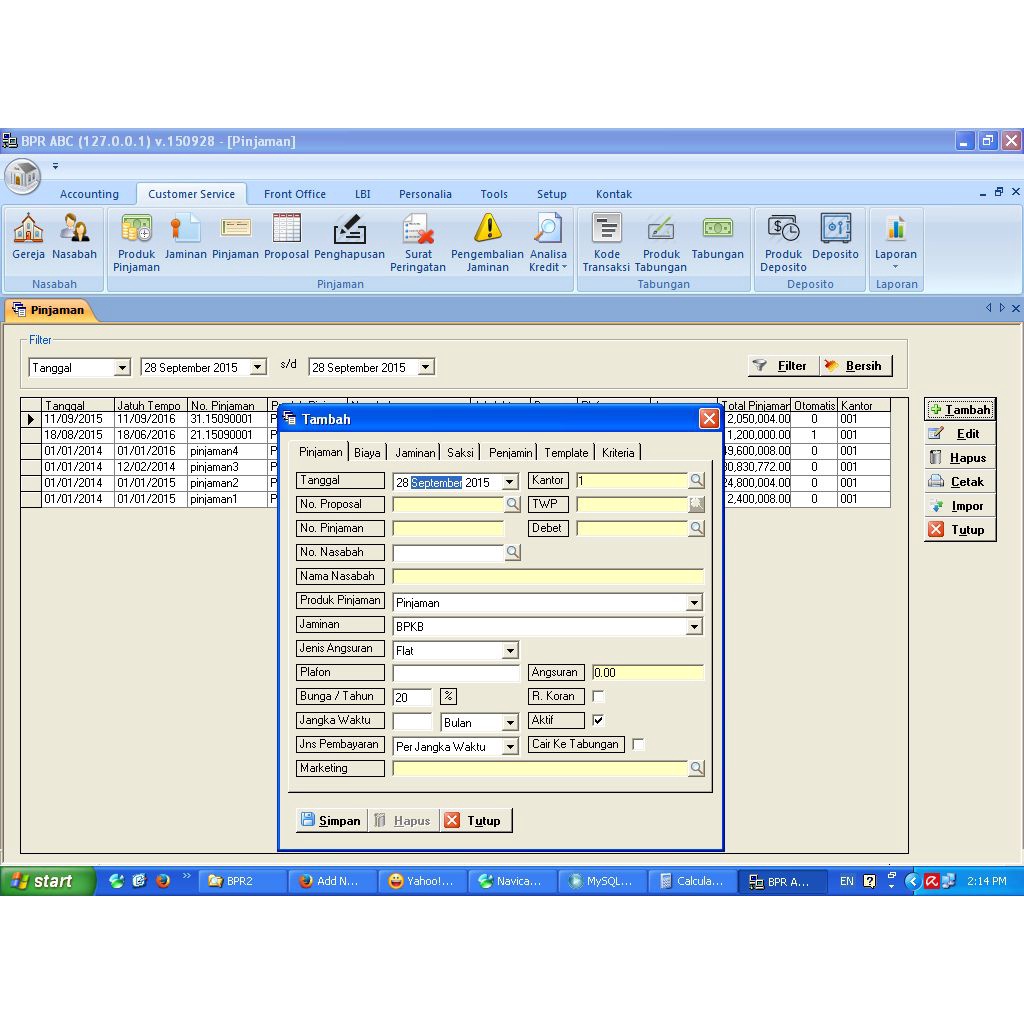Open the Surat Peringatan icon

418,242
